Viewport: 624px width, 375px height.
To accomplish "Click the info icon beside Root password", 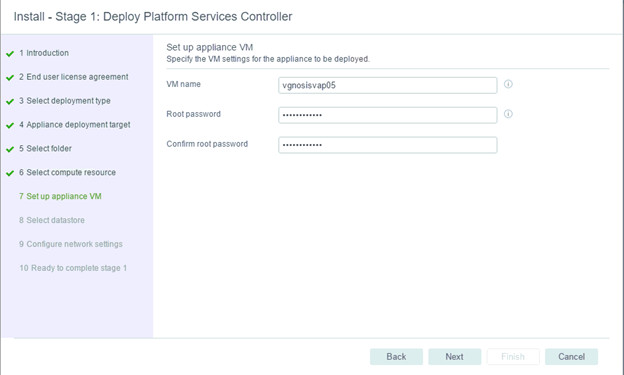I will [x=508, y=114].
